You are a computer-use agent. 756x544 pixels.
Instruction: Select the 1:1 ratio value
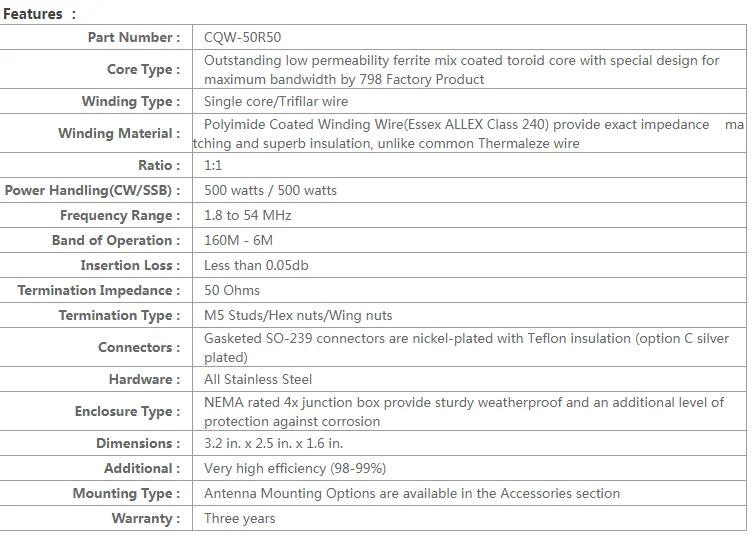(x=213, y=165)
